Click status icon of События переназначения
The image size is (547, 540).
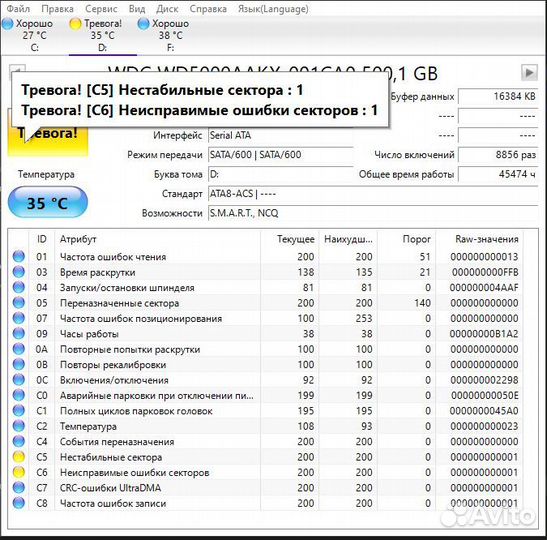[19, 441]
